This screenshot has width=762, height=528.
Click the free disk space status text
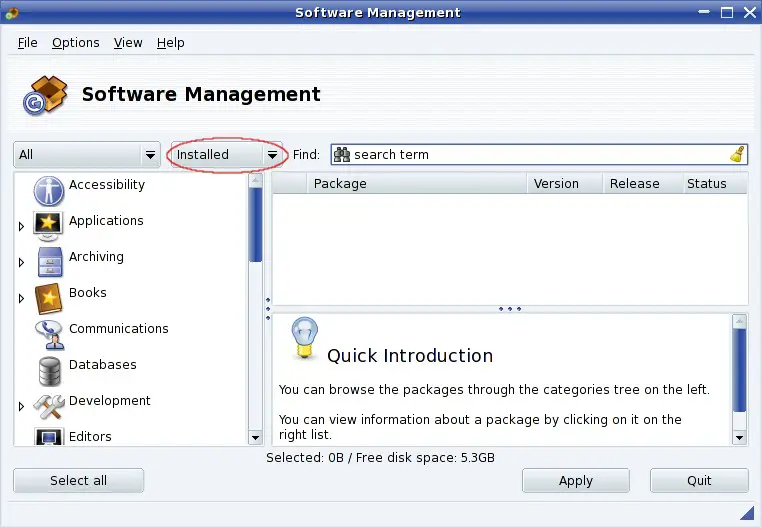pos(380,458)
